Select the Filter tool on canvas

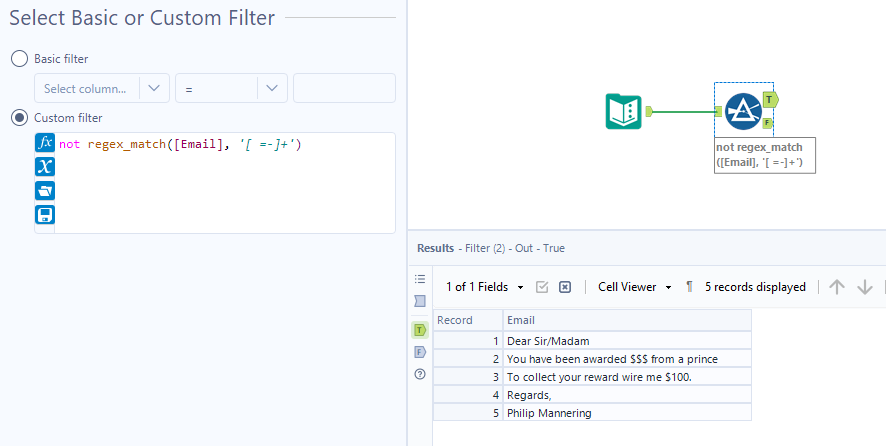(743, 111)
